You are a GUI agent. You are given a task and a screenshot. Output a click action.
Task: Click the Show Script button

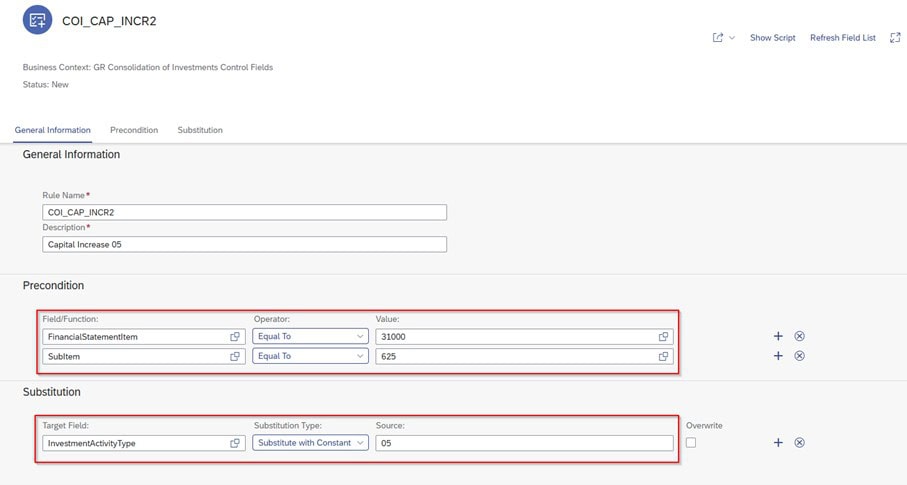pos(772,38)
